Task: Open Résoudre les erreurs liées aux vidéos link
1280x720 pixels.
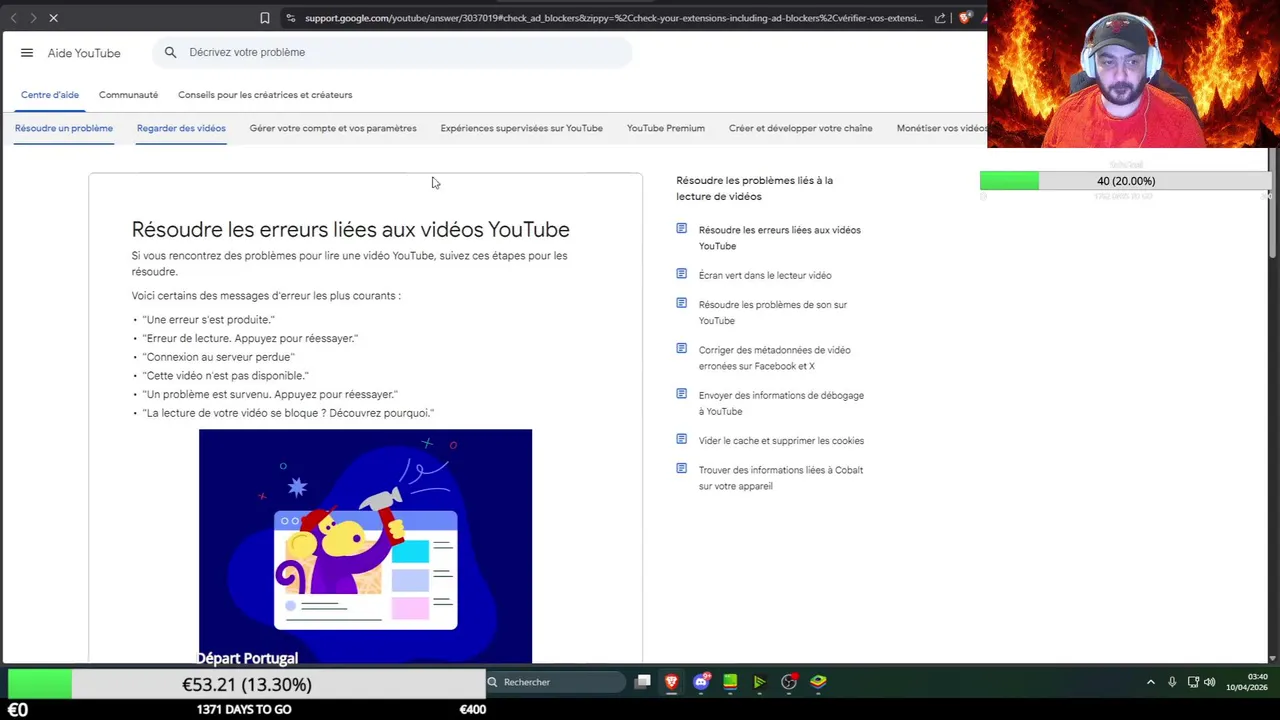Action: (x=780, y=238)
